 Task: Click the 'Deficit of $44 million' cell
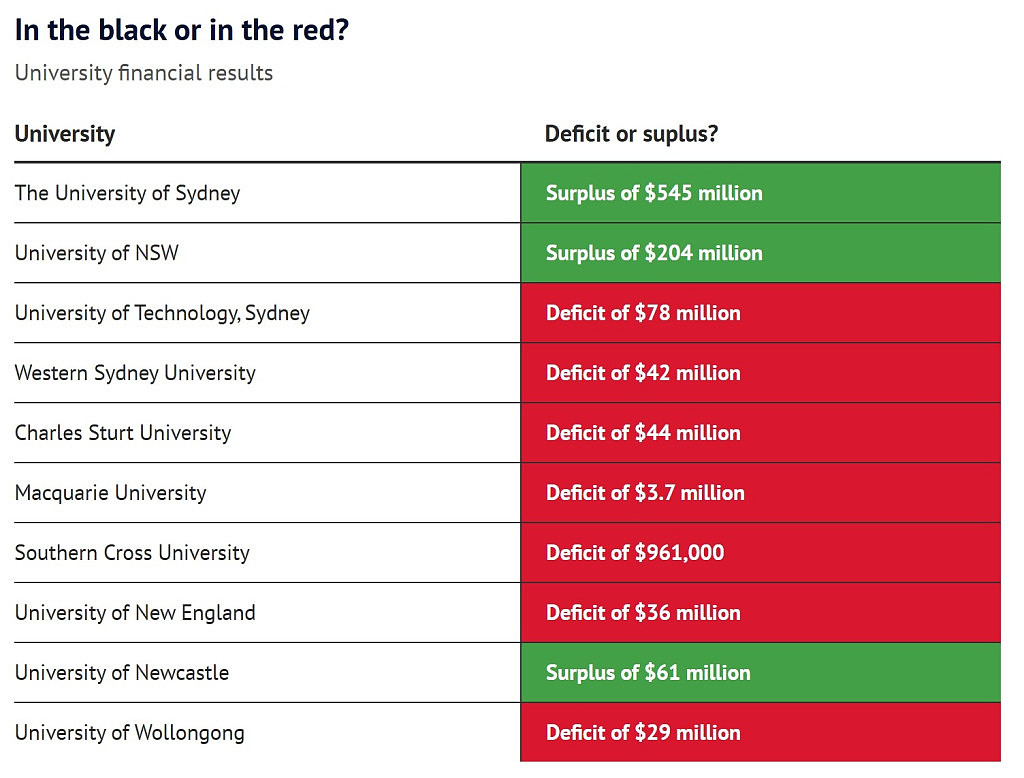[x=760, y=433]
